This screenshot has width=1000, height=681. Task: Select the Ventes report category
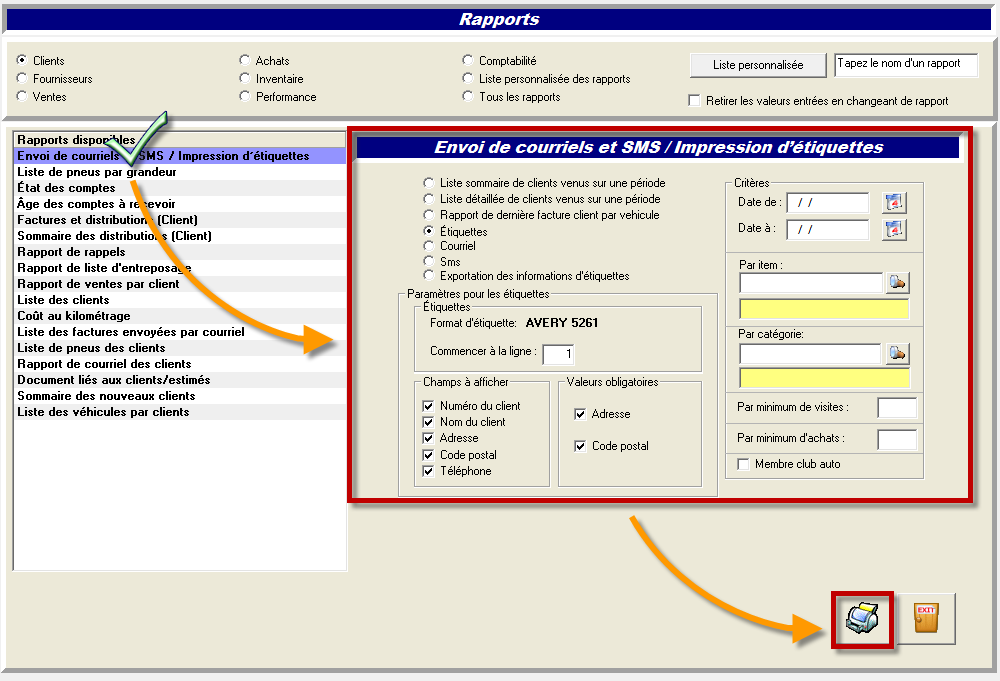(x=22, y=96)
